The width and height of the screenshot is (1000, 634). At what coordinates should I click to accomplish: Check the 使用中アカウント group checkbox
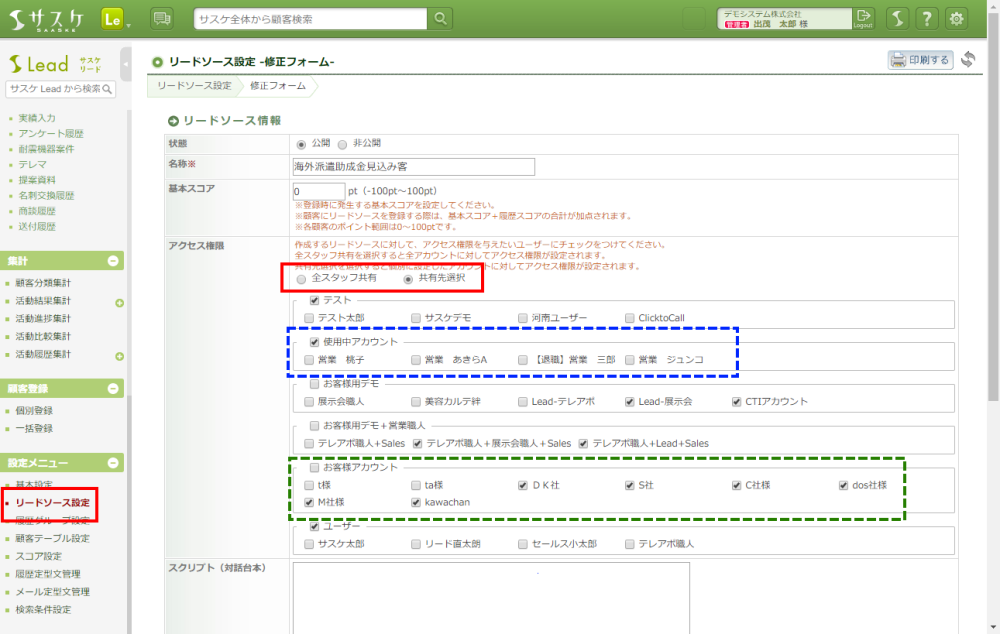(x=315, y=342)
